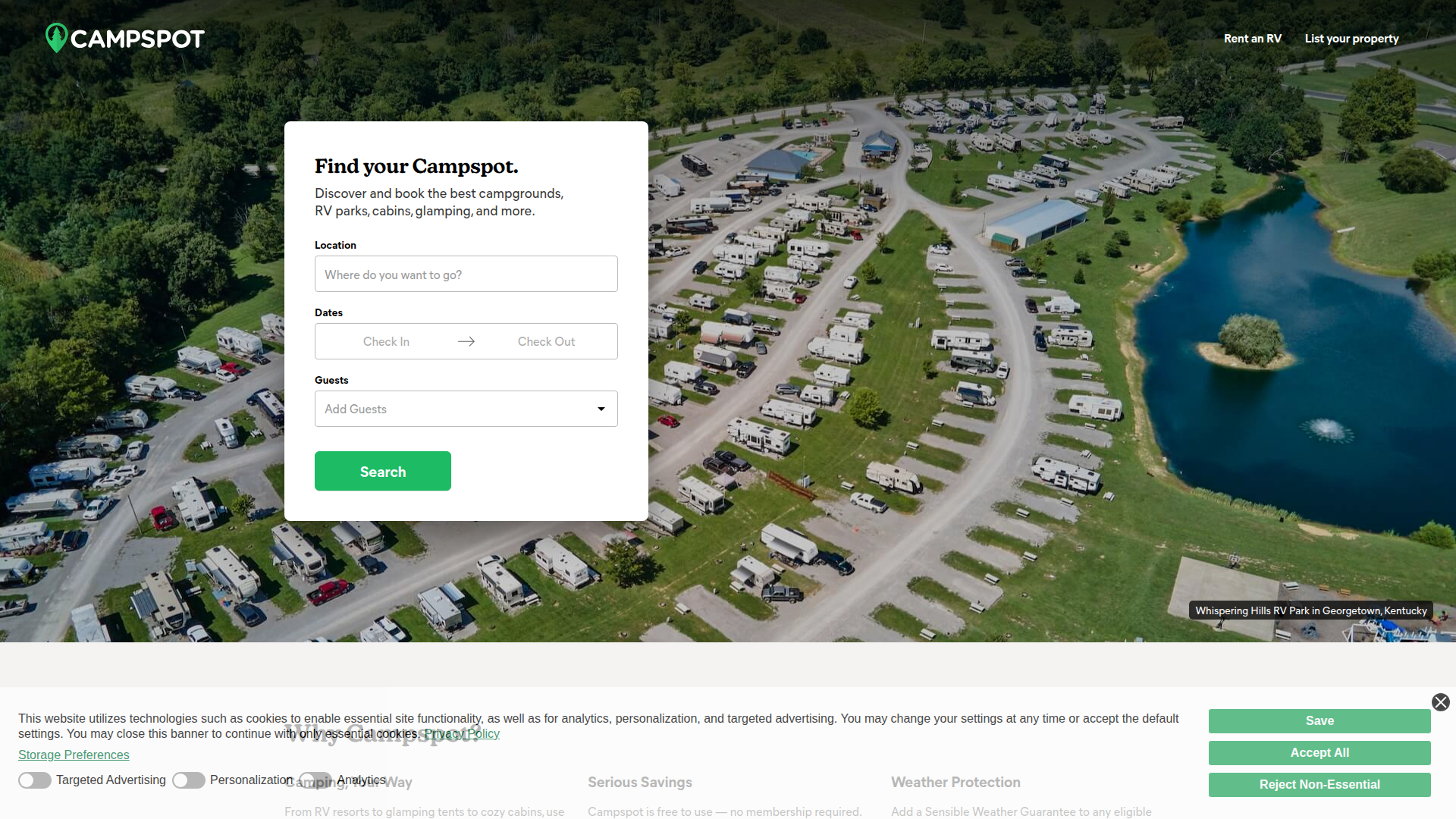The height and width of the screenshot is (819, 1456).
Task: Click Accept All cookies button
Action: (1319, 753)
